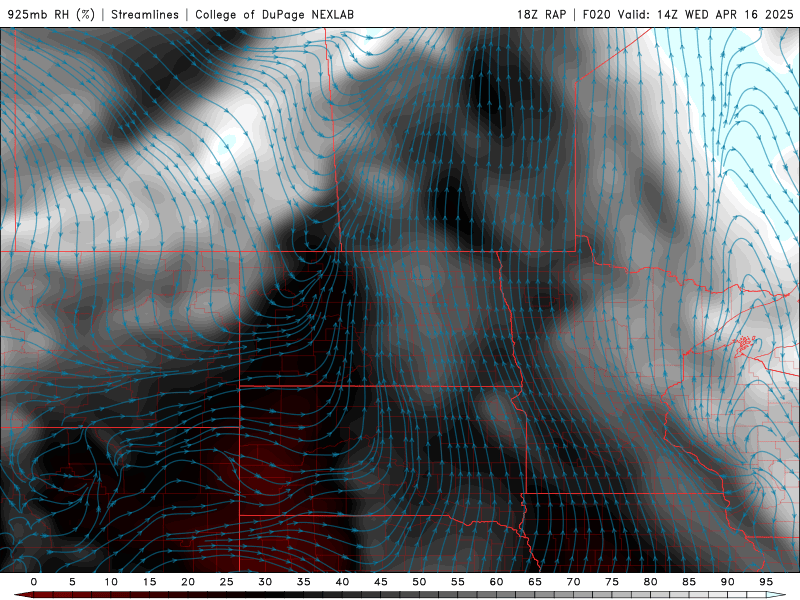Click the colorbar label '85'

point(689,582)
